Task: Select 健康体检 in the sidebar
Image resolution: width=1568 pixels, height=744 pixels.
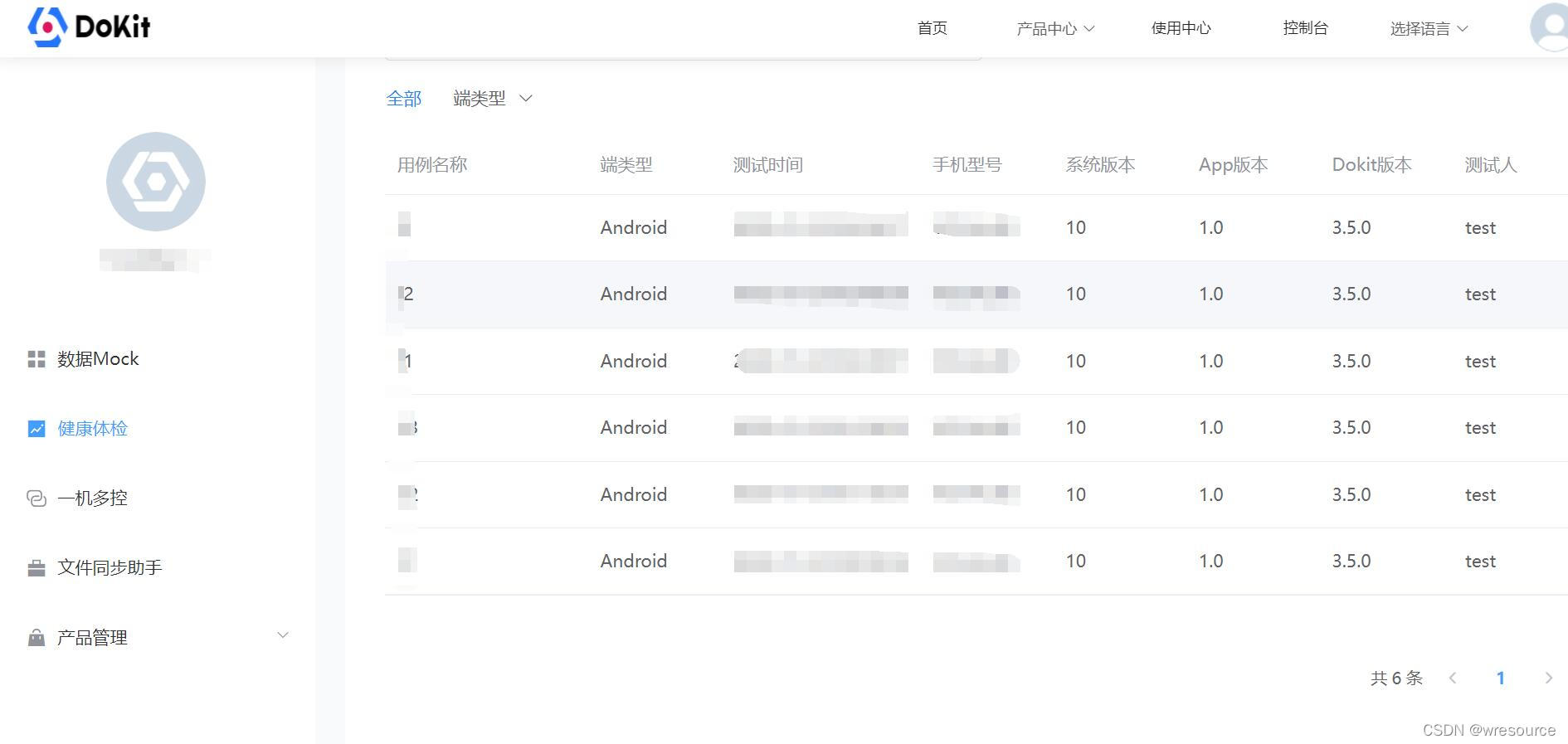Action: click(93, 429)
